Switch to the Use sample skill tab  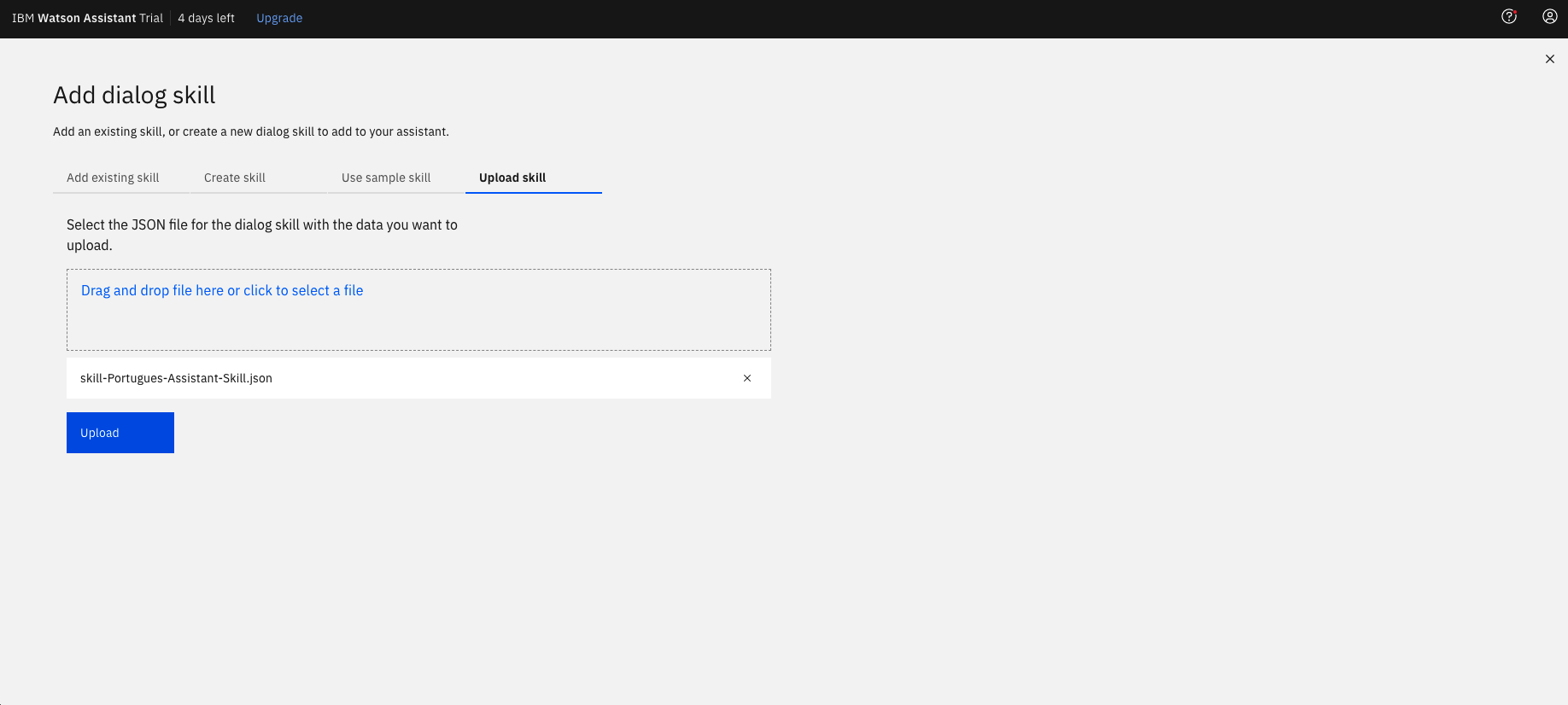396,178
